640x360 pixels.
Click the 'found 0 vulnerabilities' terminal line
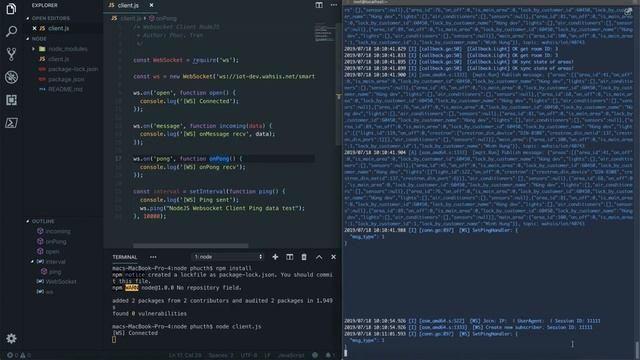149,313
